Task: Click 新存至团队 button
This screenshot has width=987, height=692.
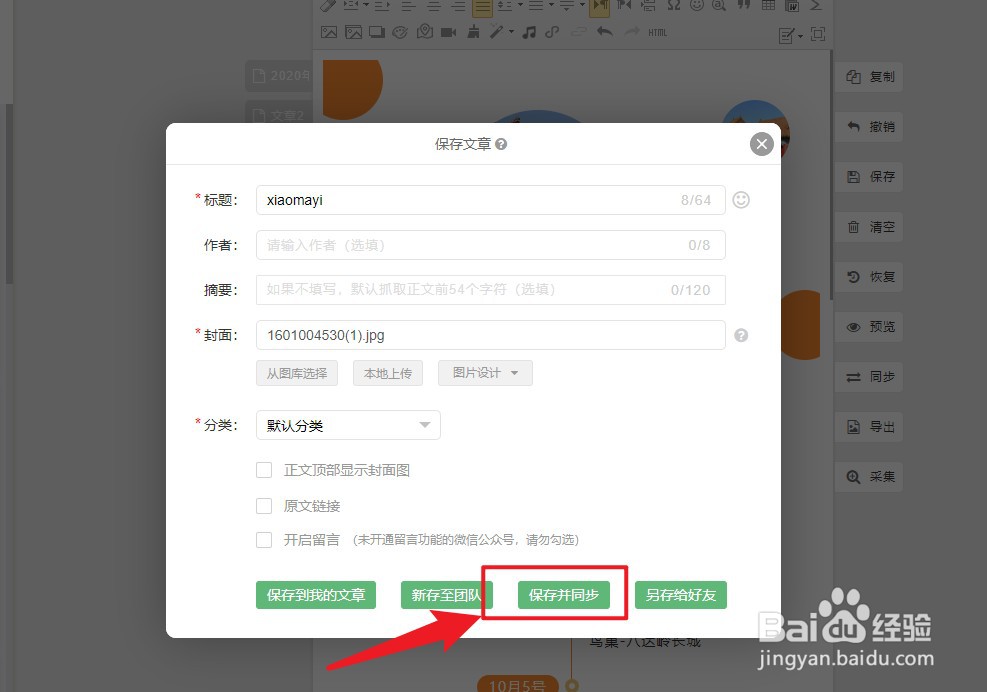Action: (447, 595)
